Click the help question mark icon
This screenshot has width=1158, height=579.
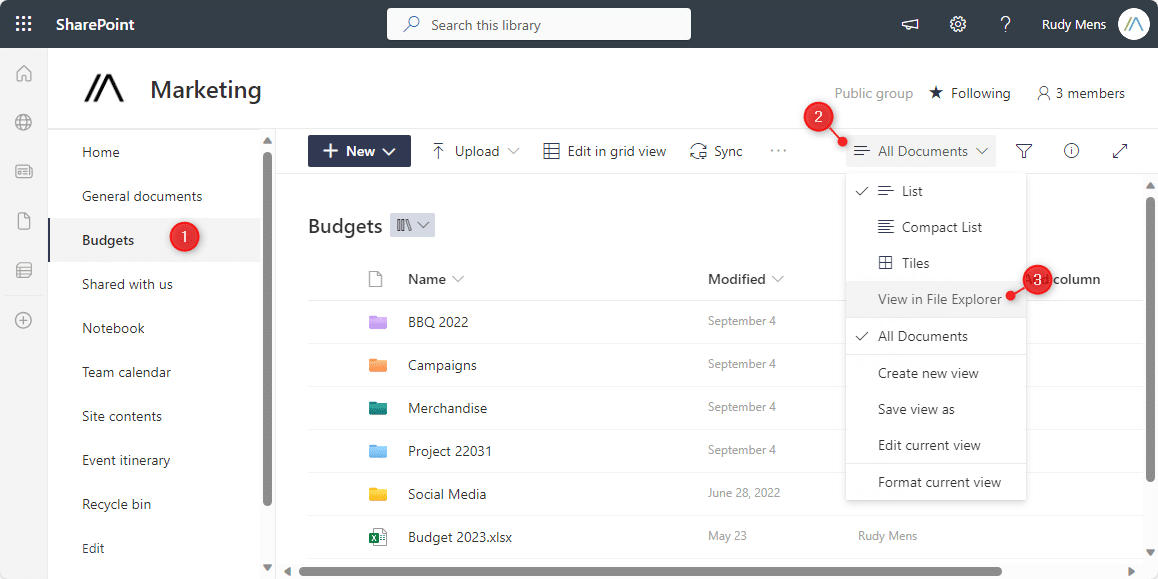[x=1005, y=24]
